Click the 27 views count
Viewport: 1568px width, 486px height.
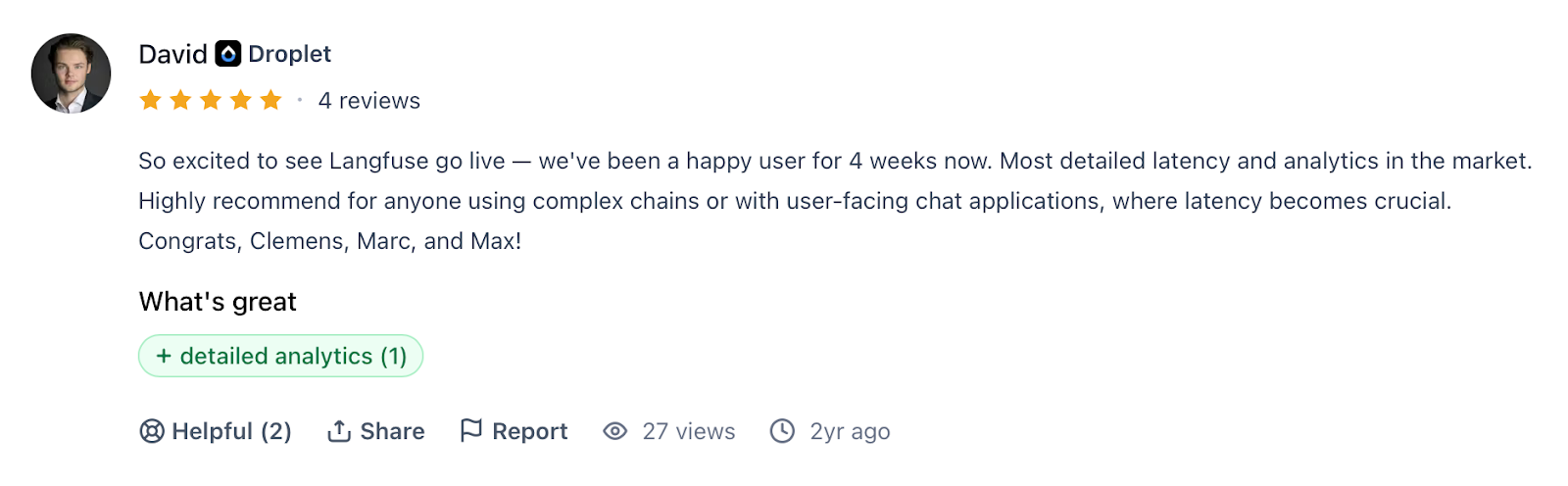(x=688, y=431)
